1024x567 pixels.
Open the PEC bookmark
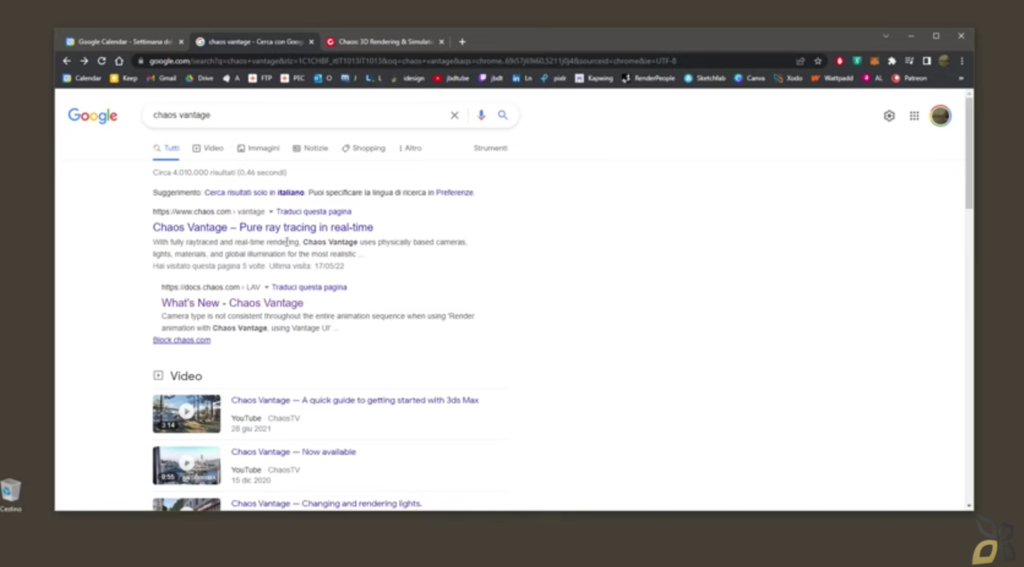pyautogui.click(x=293, y=78)
